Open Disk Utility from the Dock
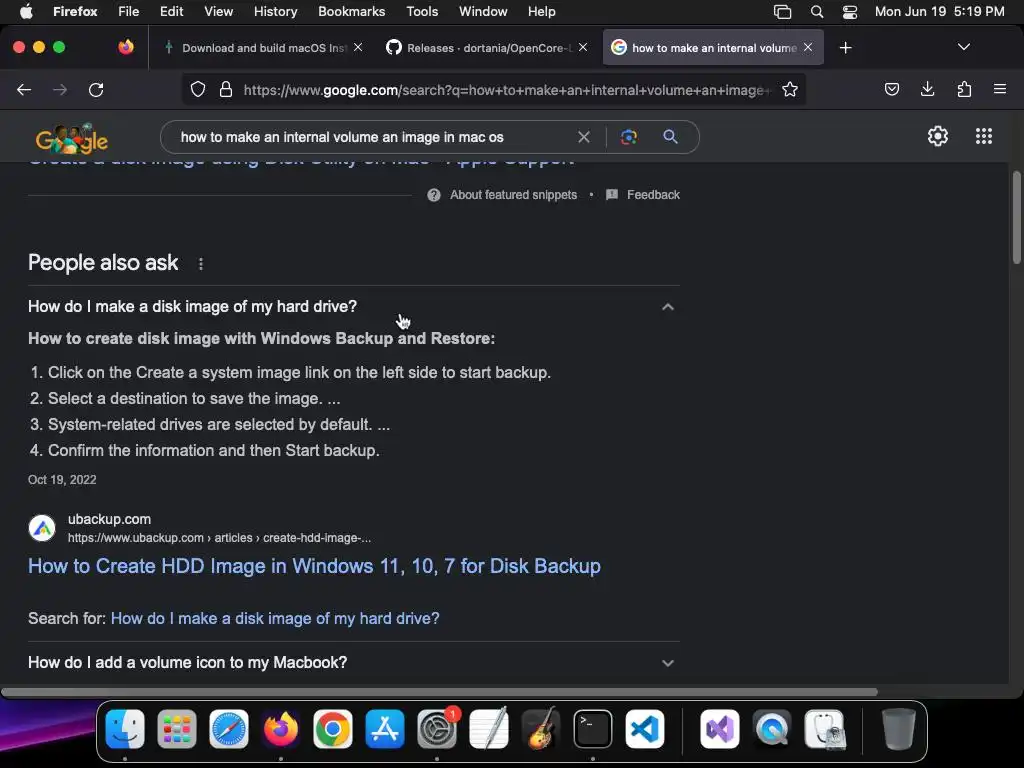 click(x=824, y=729)
